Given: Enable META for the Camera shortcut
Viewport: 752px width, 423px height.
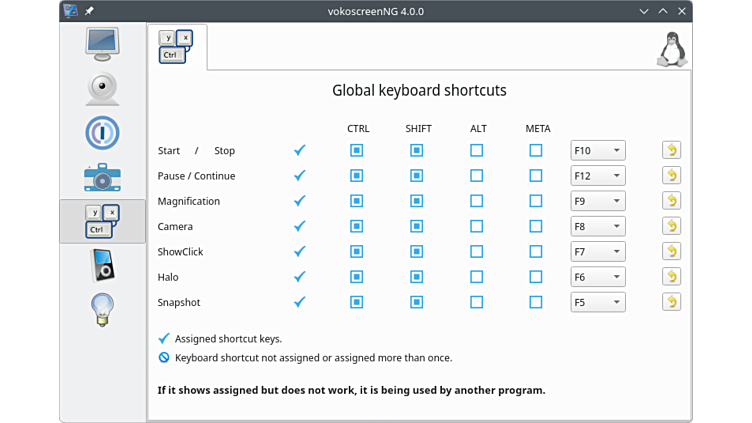Looking at the screenshot, I should point(536,226).
